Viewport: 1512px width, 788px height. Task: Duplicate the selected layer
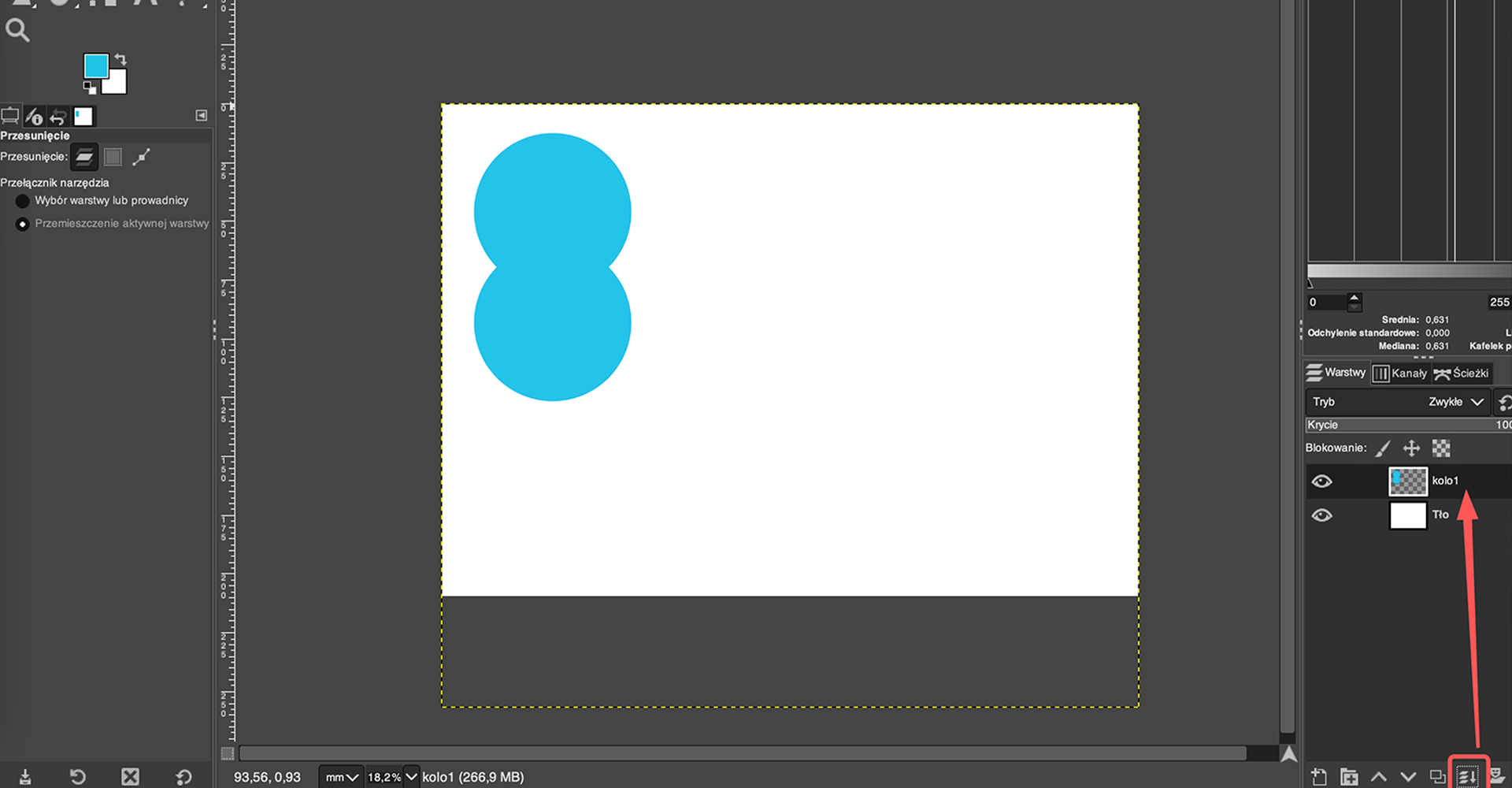click(1438, 777)
